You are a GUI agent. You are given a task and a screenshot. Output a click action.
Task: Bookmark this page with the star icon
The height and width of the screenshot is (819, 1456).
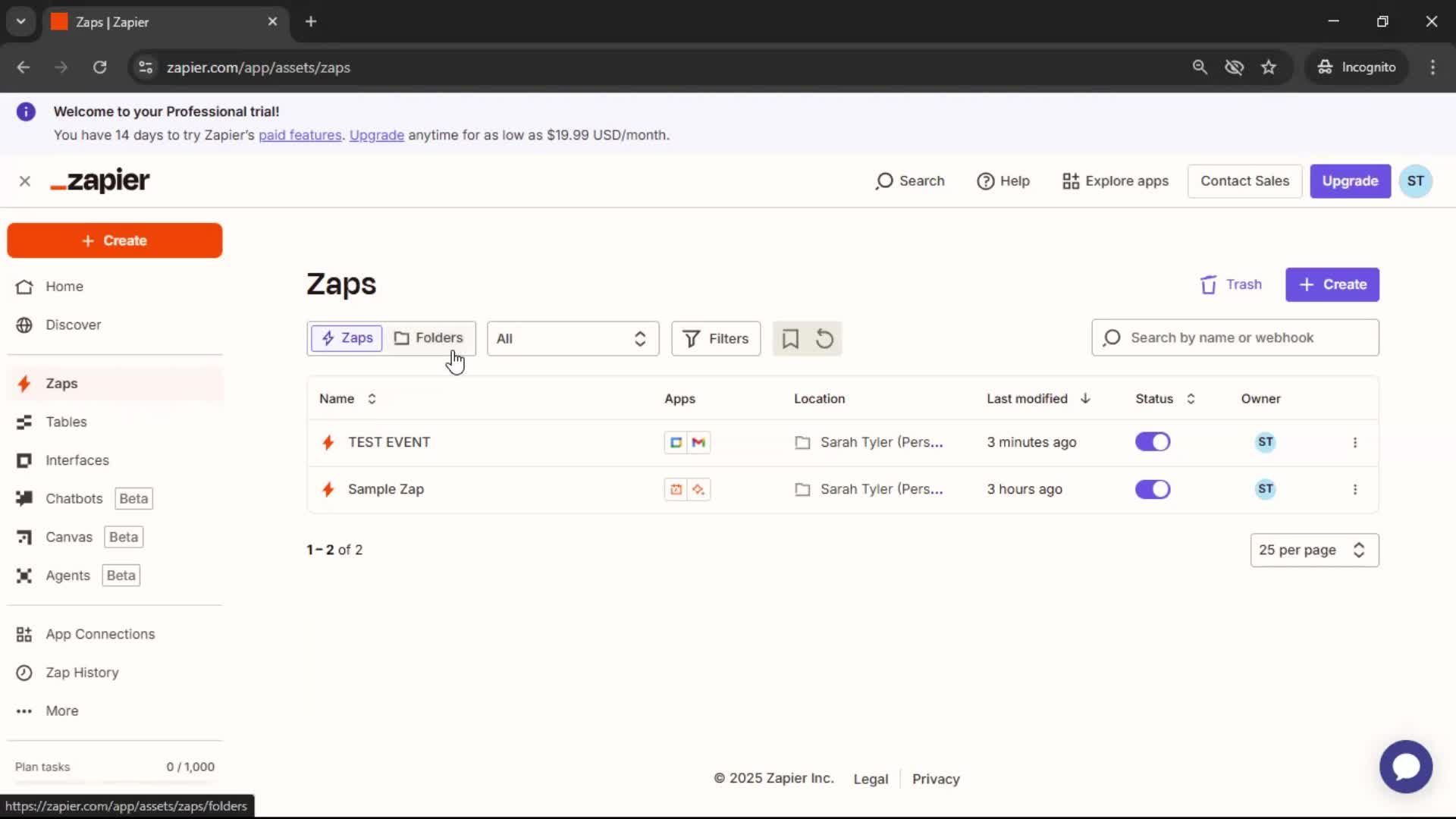click(1269, 67)
